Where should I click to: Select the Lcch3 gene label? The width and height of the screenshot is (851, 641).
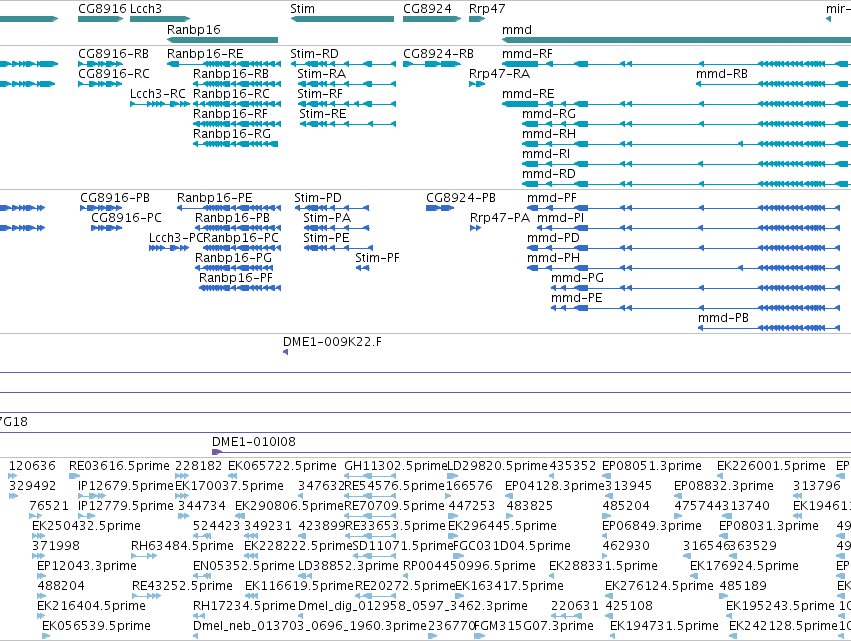point(146,9)
